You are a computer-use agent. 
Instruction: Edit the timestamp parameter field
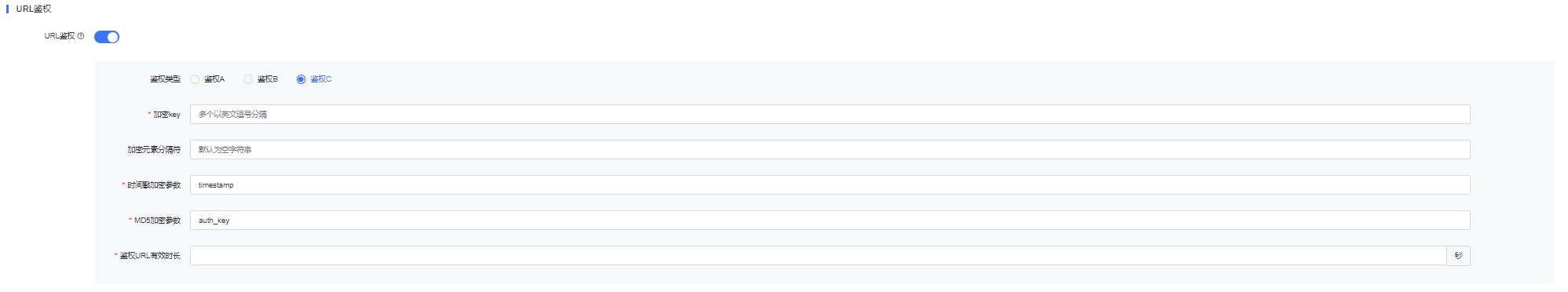(830, 185)
